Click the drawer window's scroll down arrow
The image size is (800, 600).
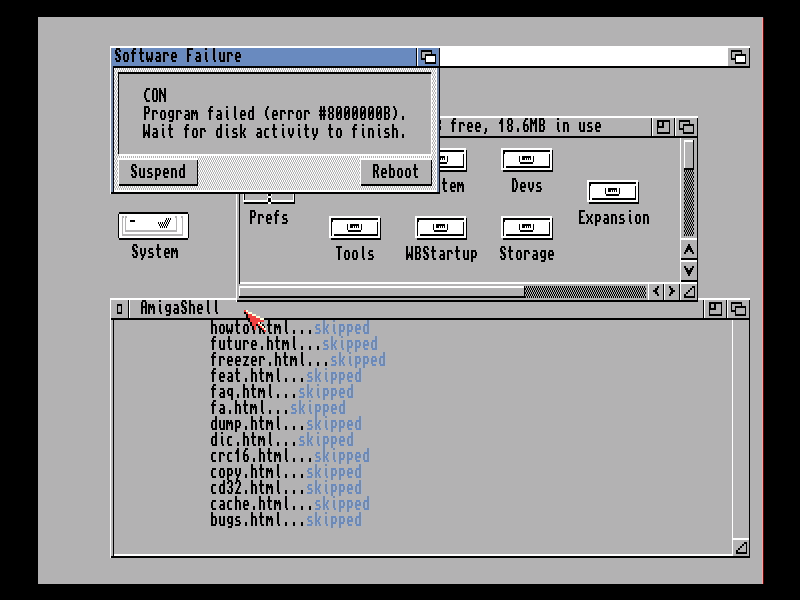pyautogui.click(x=688, y=270)
